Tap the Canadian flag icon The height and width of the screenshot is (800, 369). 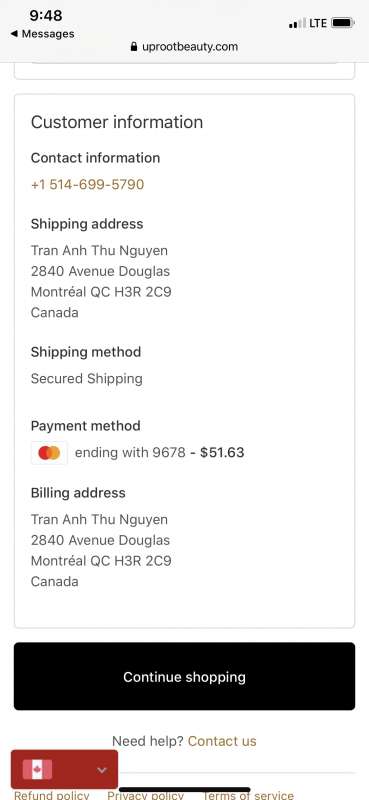[37, 769]
